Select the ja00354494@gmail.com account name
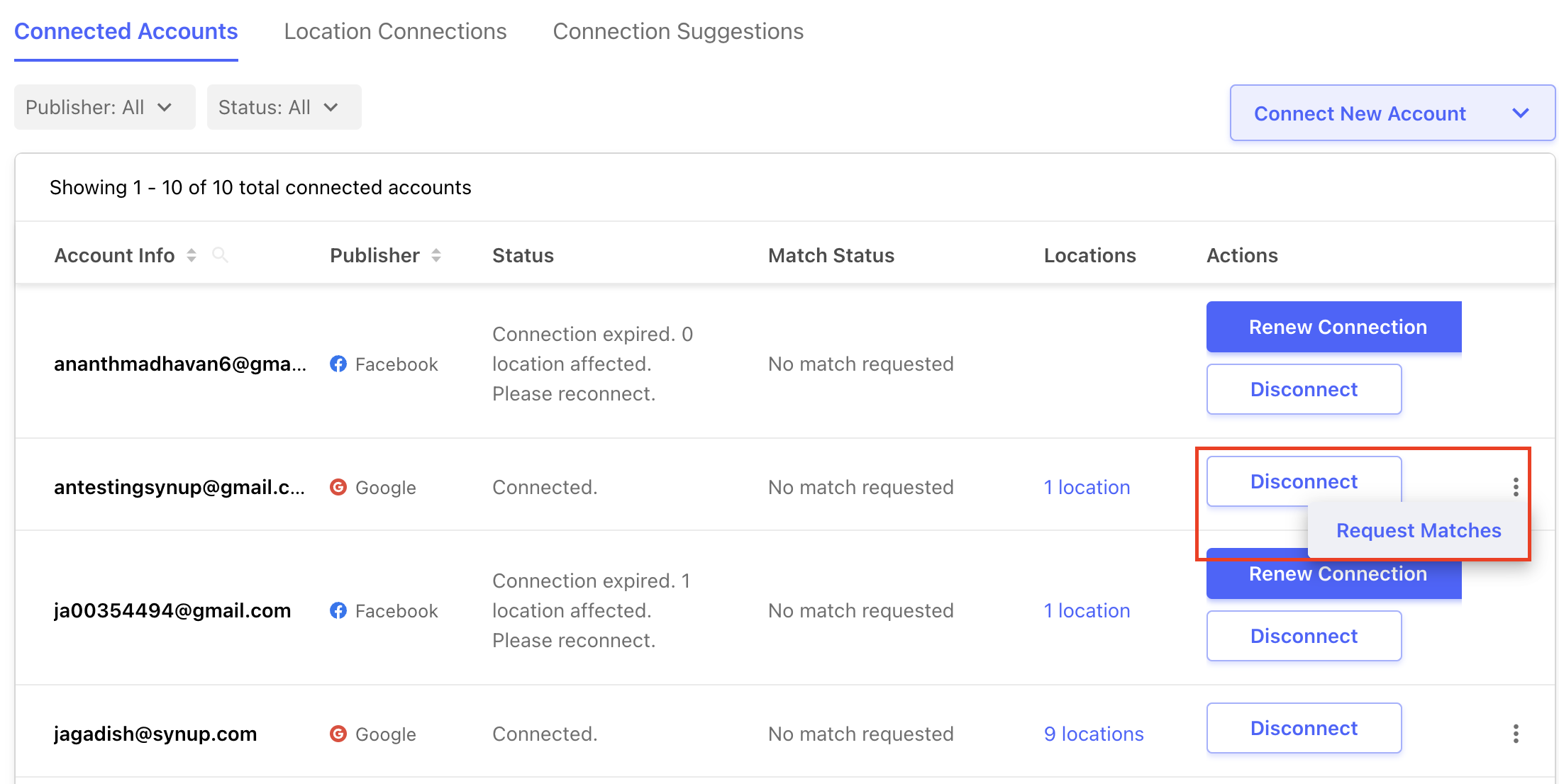The image size is (1559, 784). pyautogui.click(x=172, y=610)
